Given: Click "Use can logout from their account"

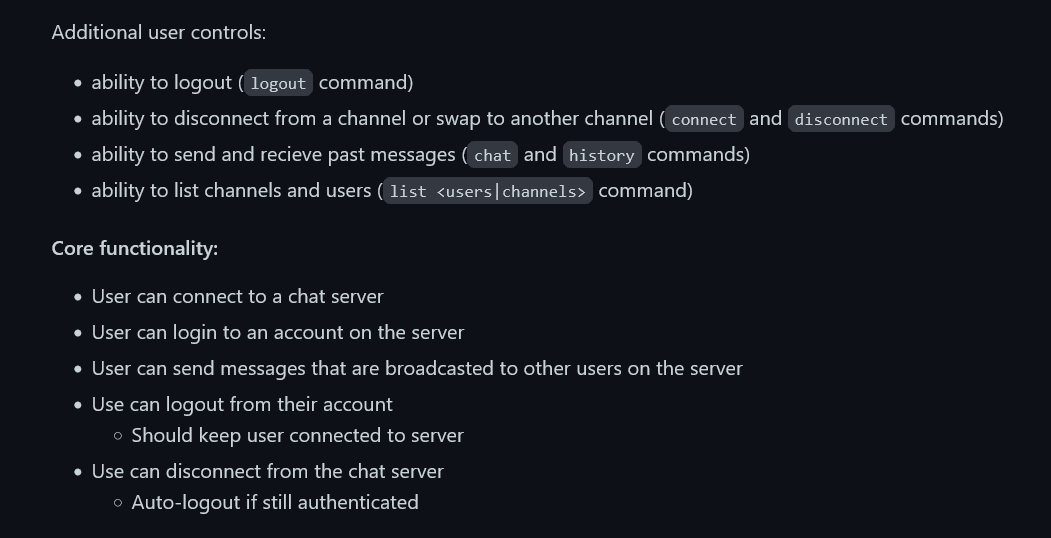Looking at the screenshot, I should pos(241,404).
